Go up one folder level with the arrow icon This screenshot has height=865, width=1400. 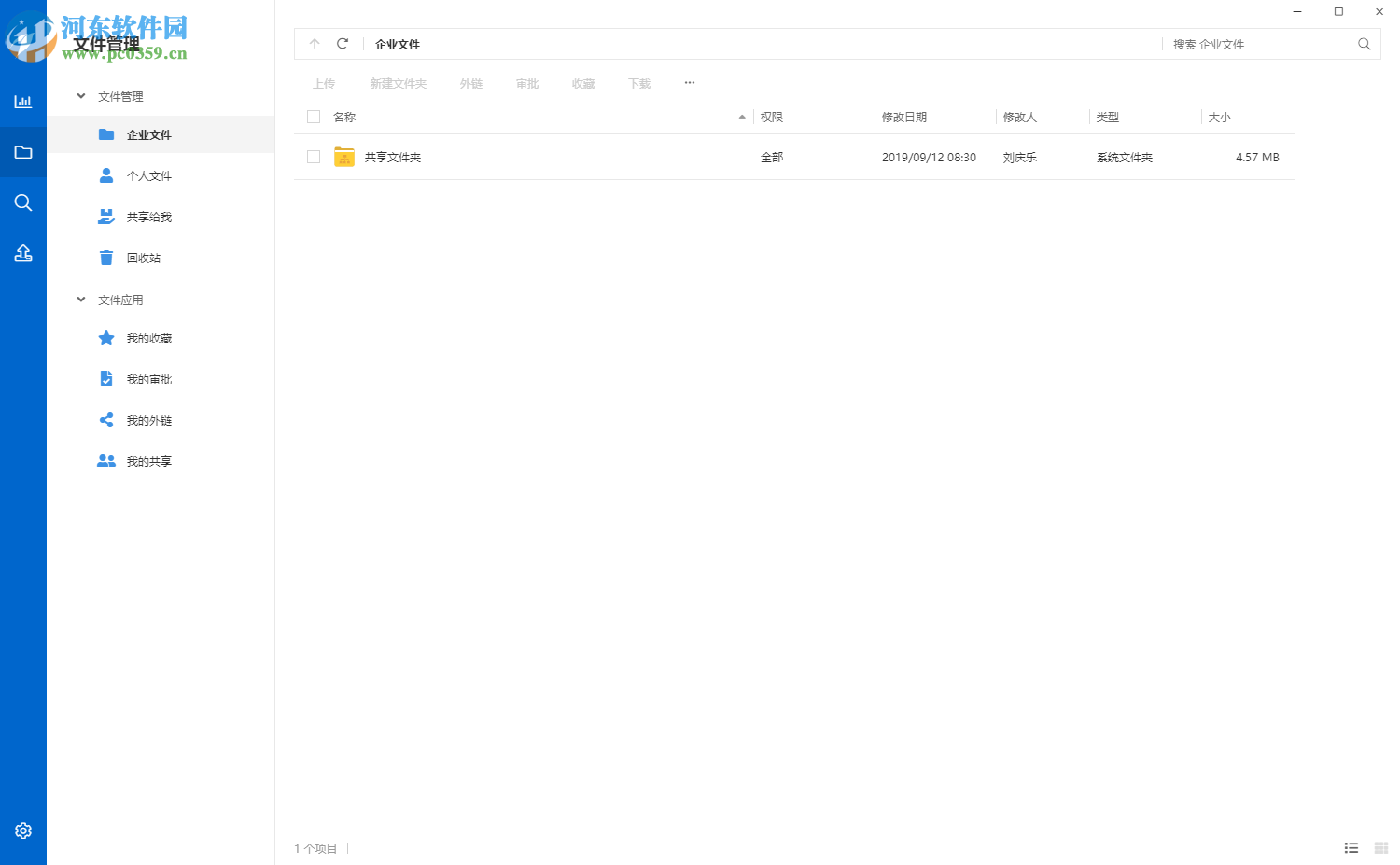pyautogui.click(x=315, y=43)
